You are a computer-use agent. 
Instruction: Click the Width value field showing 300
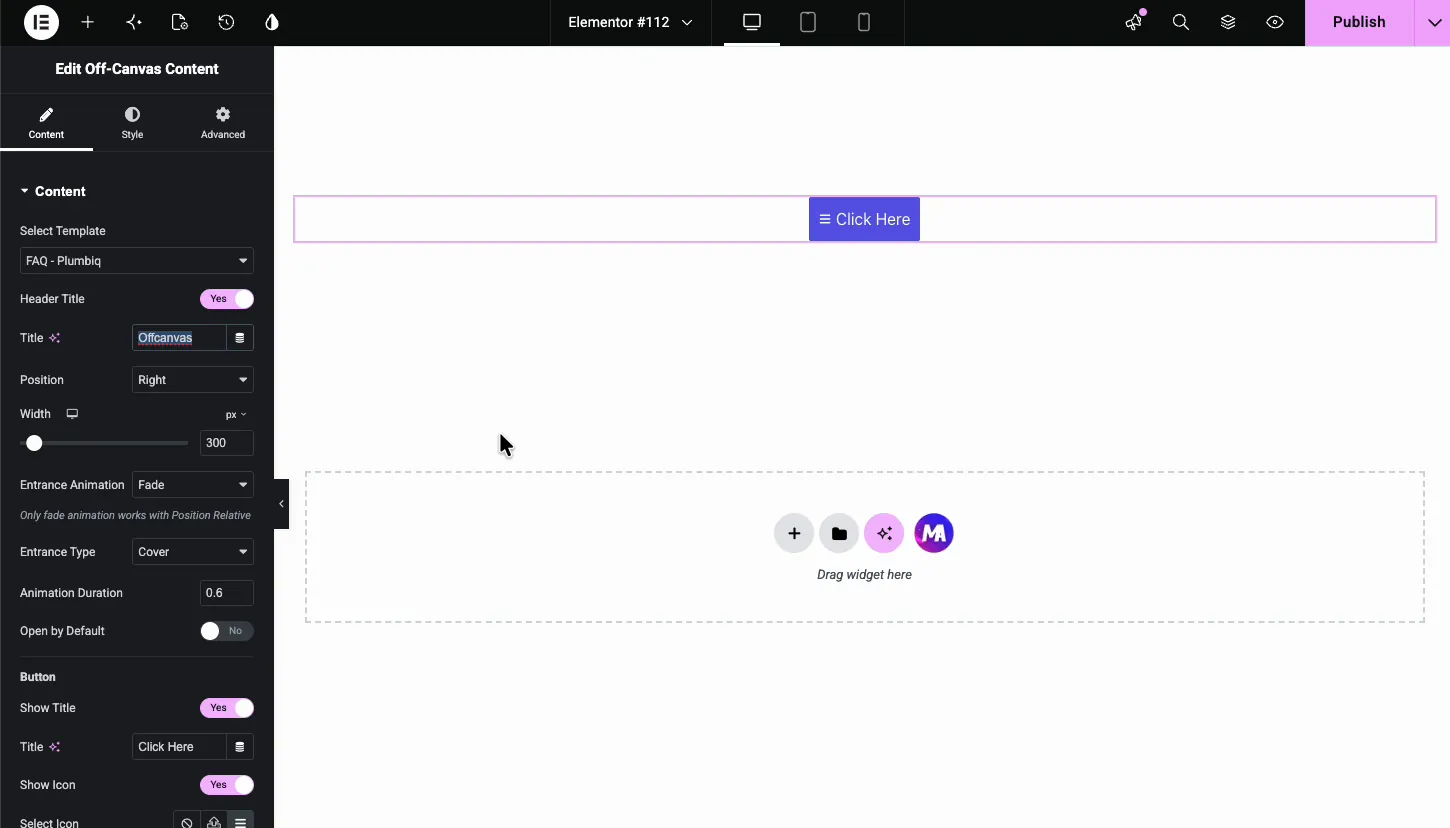(227, 443)
